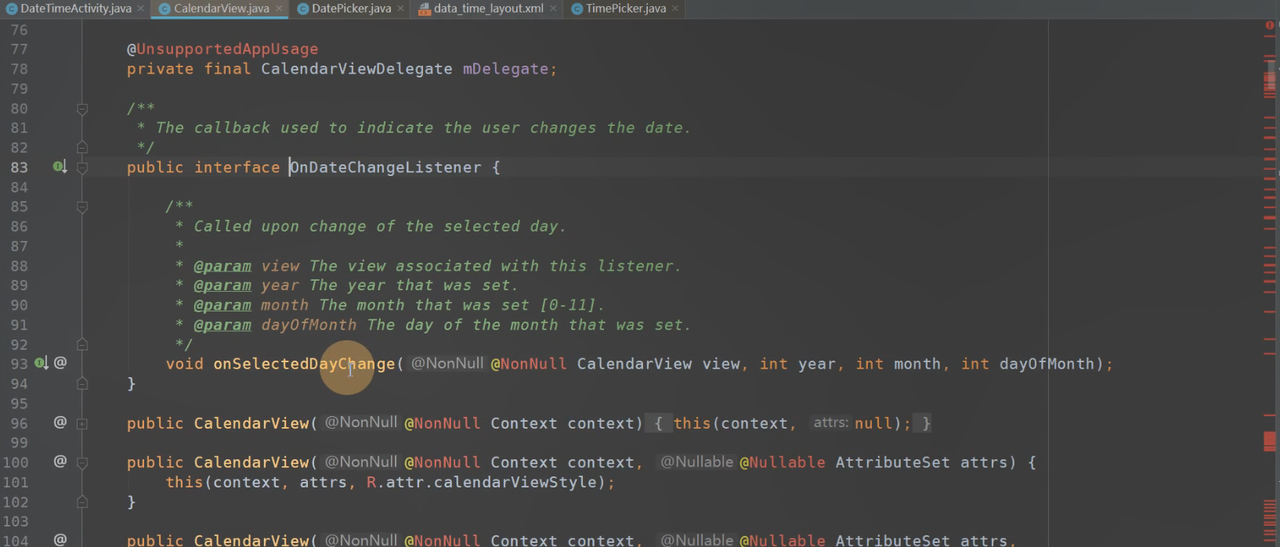Close the TimePicker.java tab

(x=675, y=8)
